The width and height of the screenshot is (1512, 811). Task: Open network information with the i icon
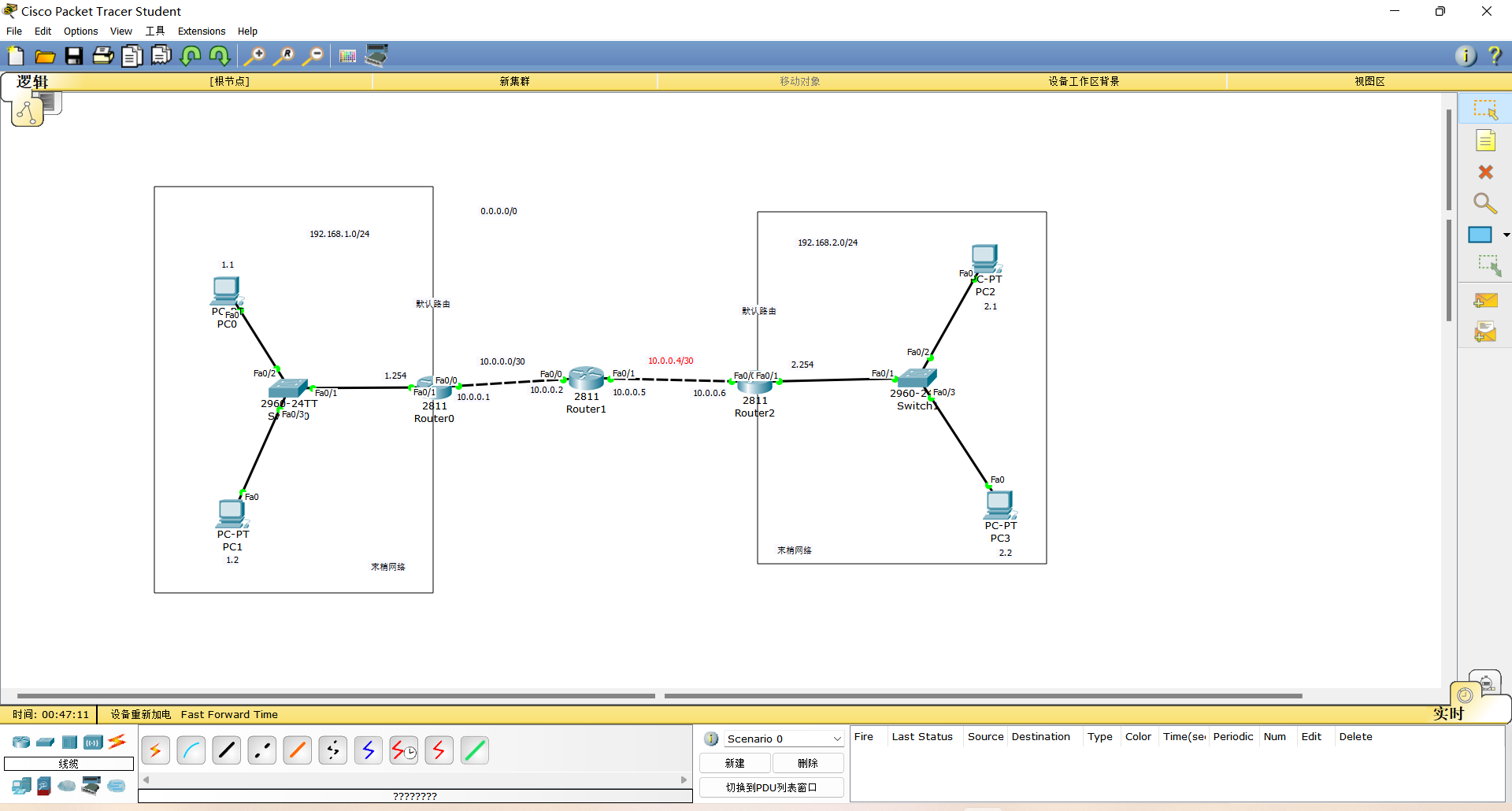tap(1466, 56)
